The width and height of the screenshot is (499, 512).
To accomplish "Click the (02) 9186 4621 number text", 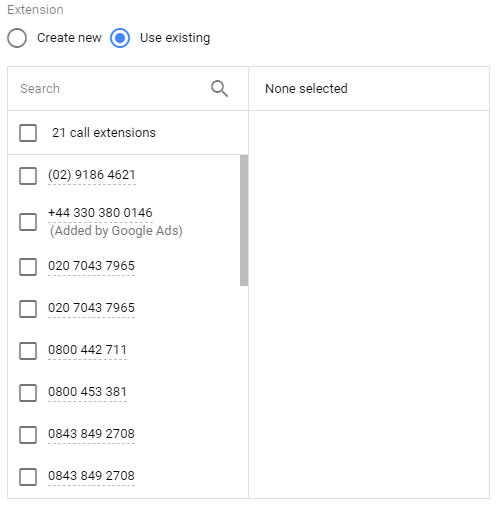I will click(92, 175).
